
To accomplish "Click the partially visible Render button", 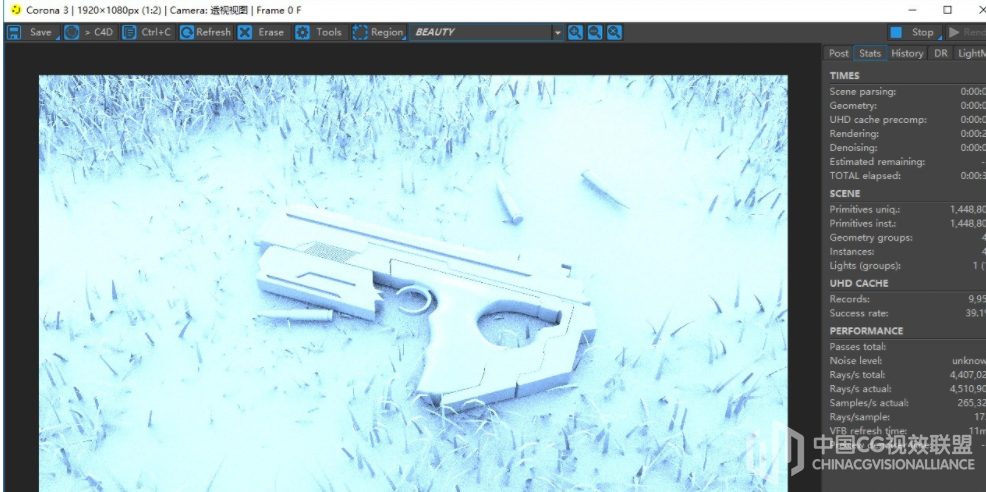I will pos(966,32).
